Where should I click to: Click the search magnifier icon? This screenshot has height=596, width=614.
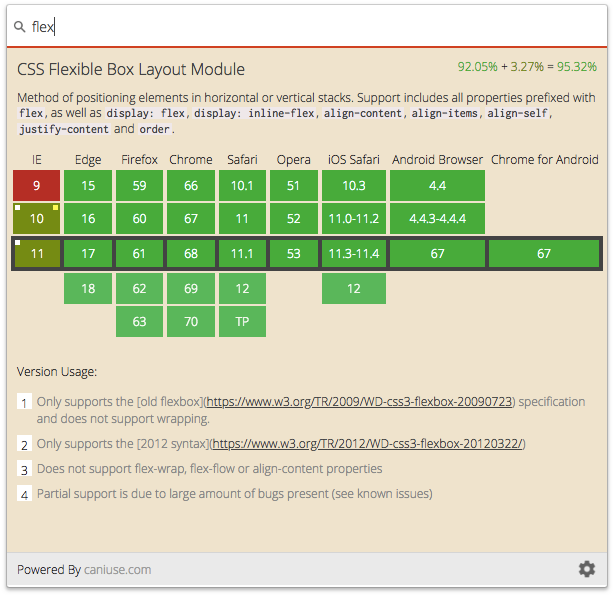(x=20, y=27)
